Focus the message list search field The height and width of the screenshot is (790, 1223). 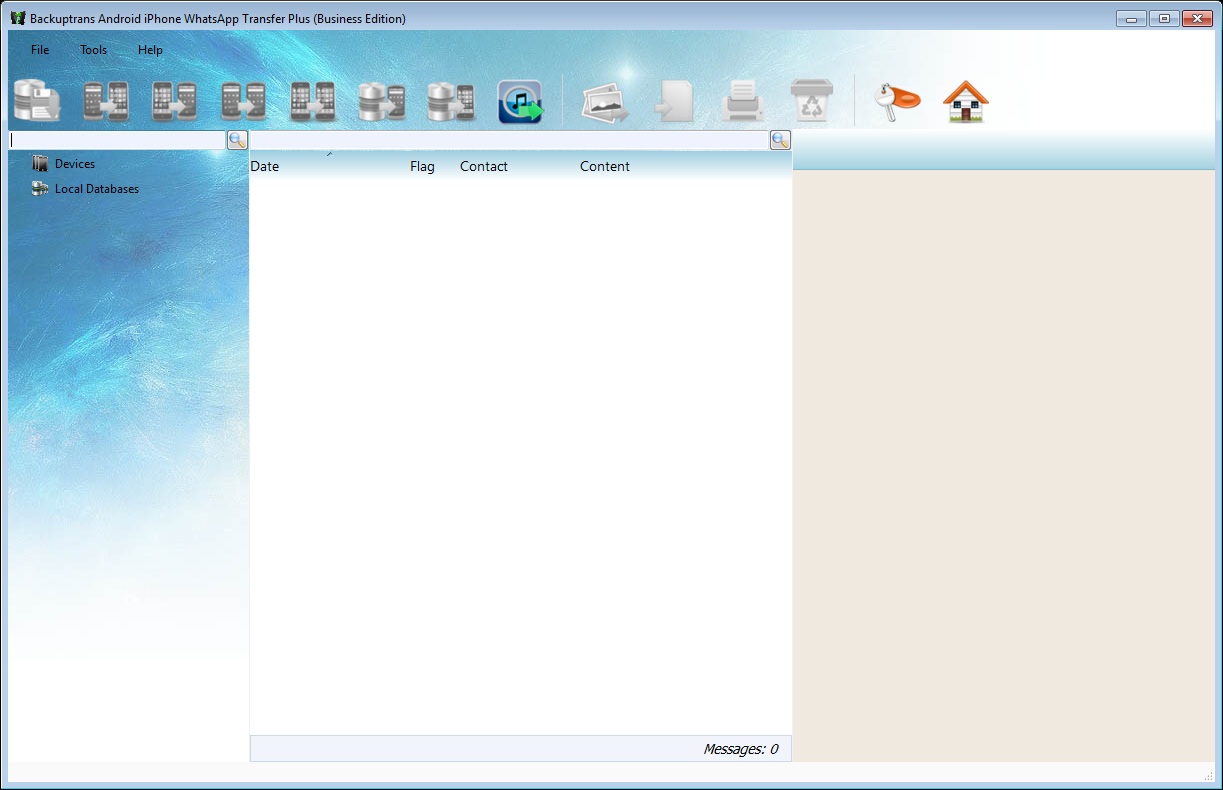(x=508, y=140)
